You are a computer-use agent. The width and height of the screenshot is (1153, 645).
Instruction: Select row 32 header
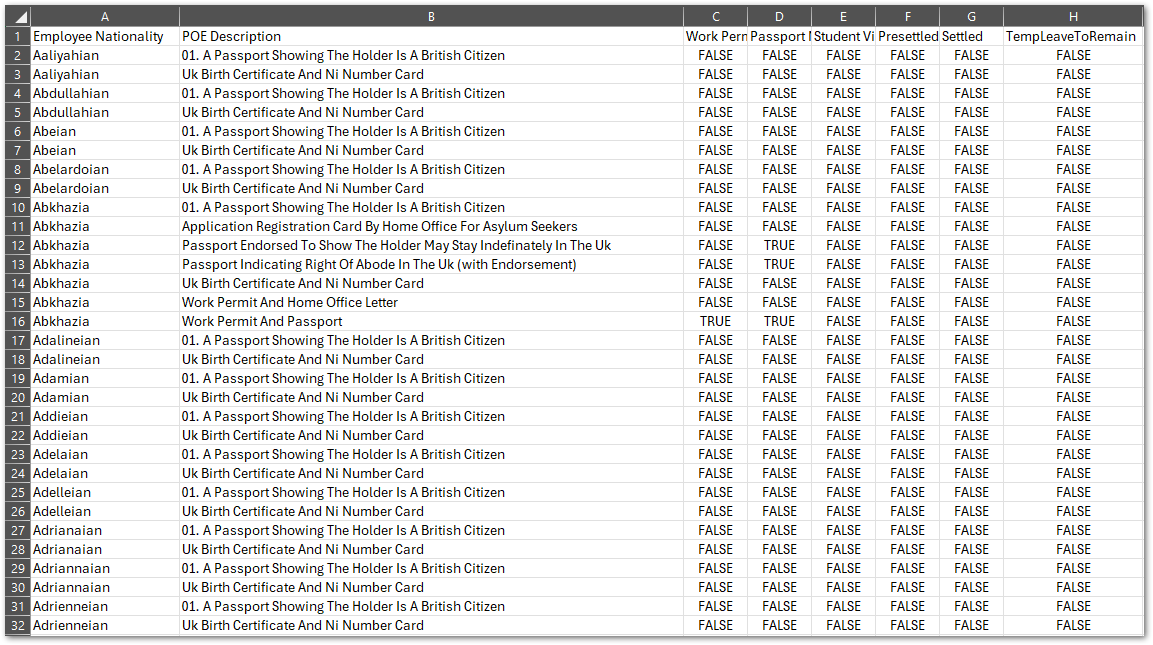[19, 626]
